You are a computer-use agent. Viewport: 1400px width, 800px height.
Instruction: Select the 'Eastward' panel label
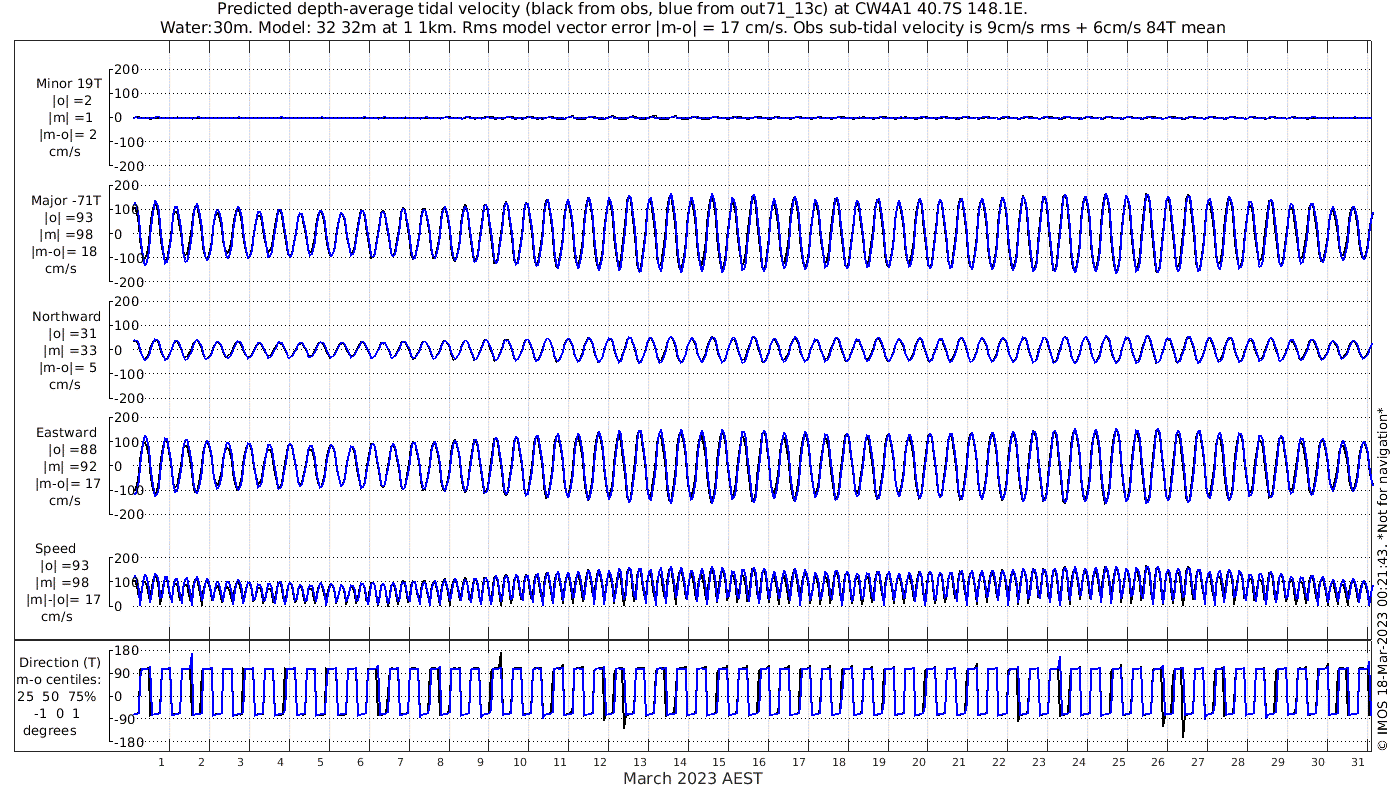click(x=67, y=433)
